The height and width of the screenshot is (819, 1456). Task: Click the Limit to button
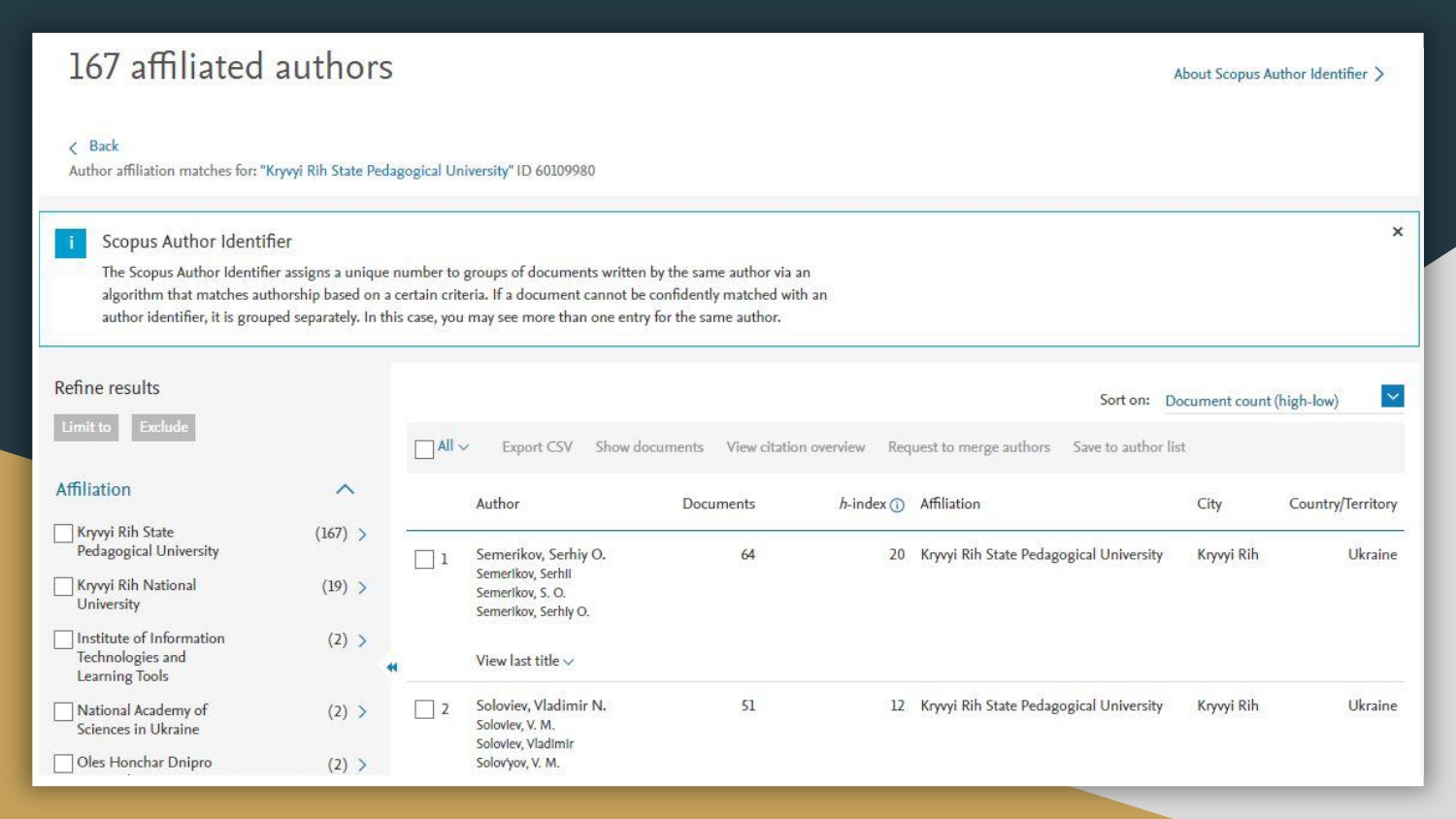tap(86, 427)
